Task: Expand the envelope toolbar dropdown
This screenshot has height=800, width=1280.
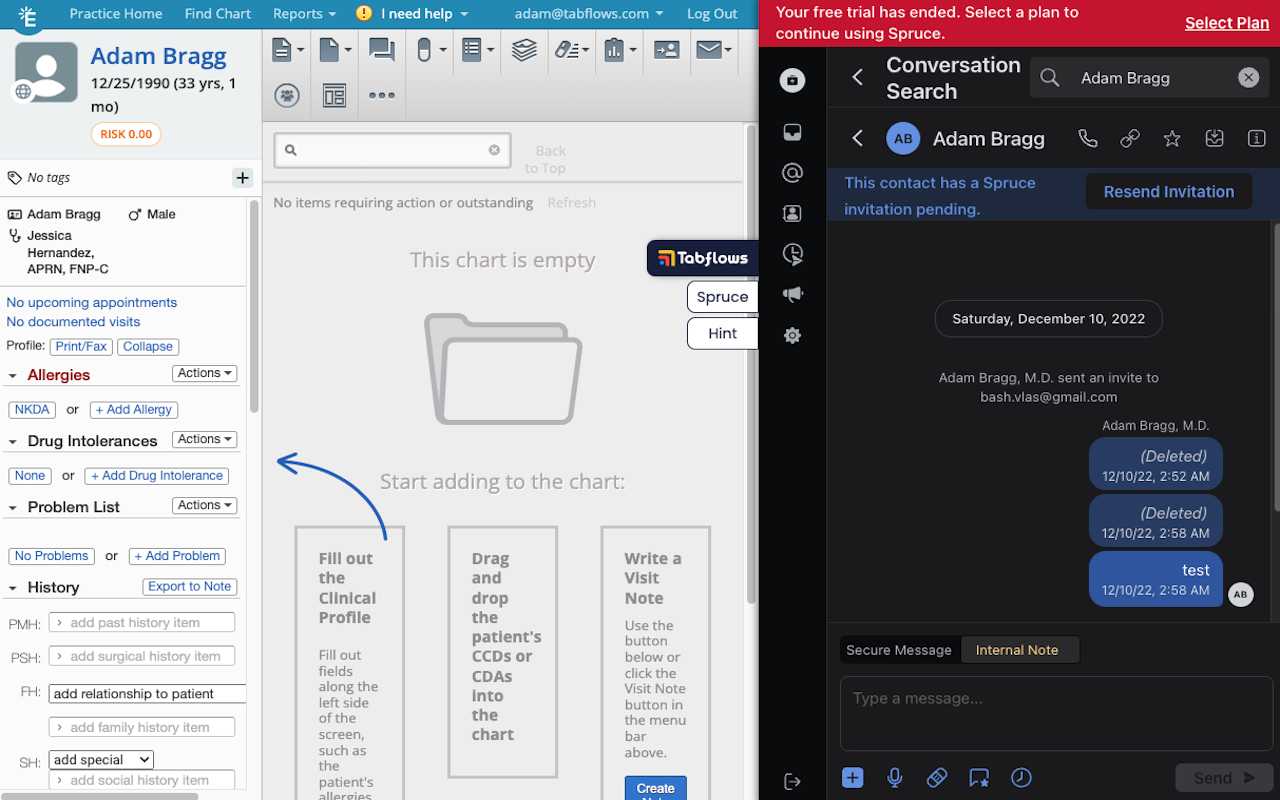Action: (714, 49)
